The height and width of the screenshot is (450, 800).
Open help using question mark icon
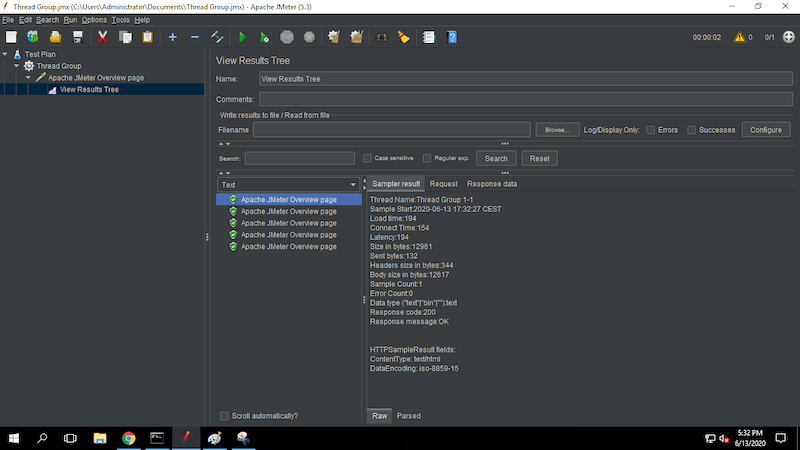[452, 37]
